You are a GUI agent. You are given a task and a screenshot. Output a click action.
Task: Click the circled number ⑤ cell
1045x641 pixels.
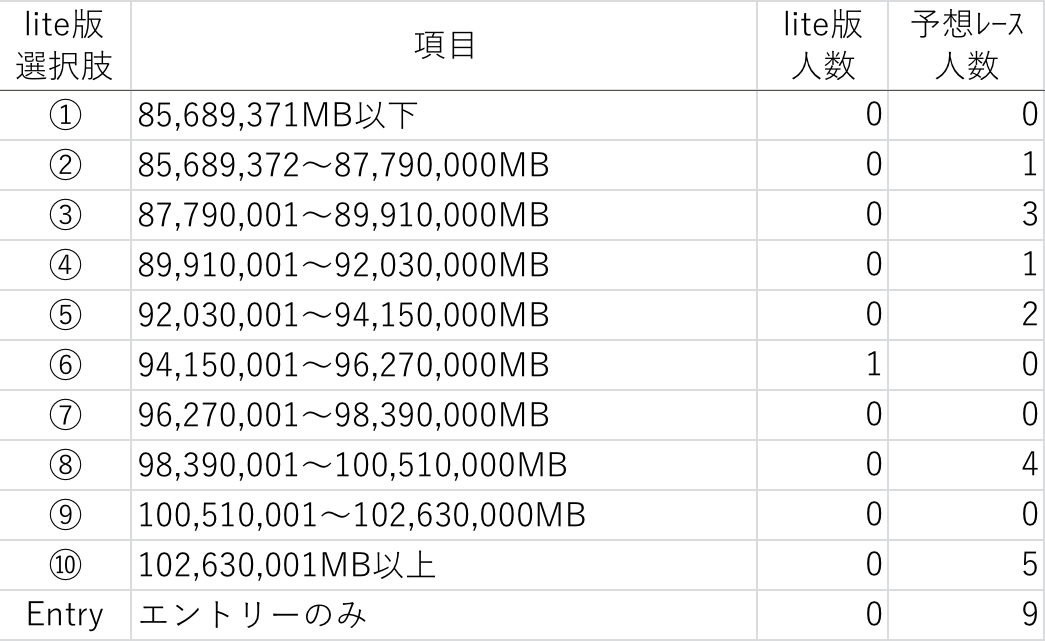pos(65,317)
